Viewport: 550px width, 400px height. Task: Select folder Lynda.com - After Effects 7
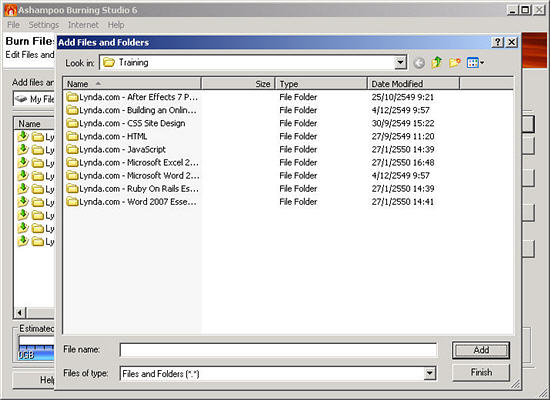tap(132, 97)
